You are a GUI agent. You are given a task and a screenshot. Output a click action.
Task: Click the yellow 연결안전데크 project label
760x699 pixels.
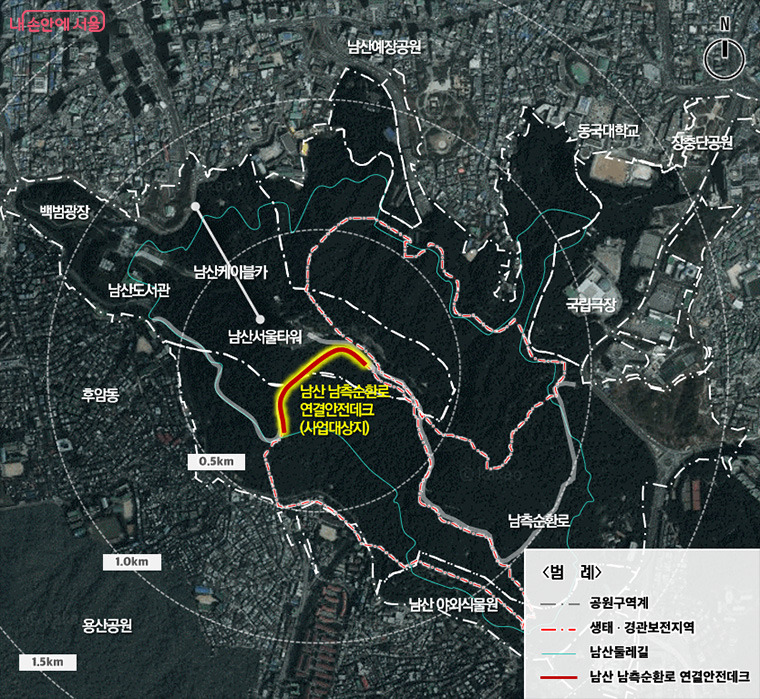337,410
